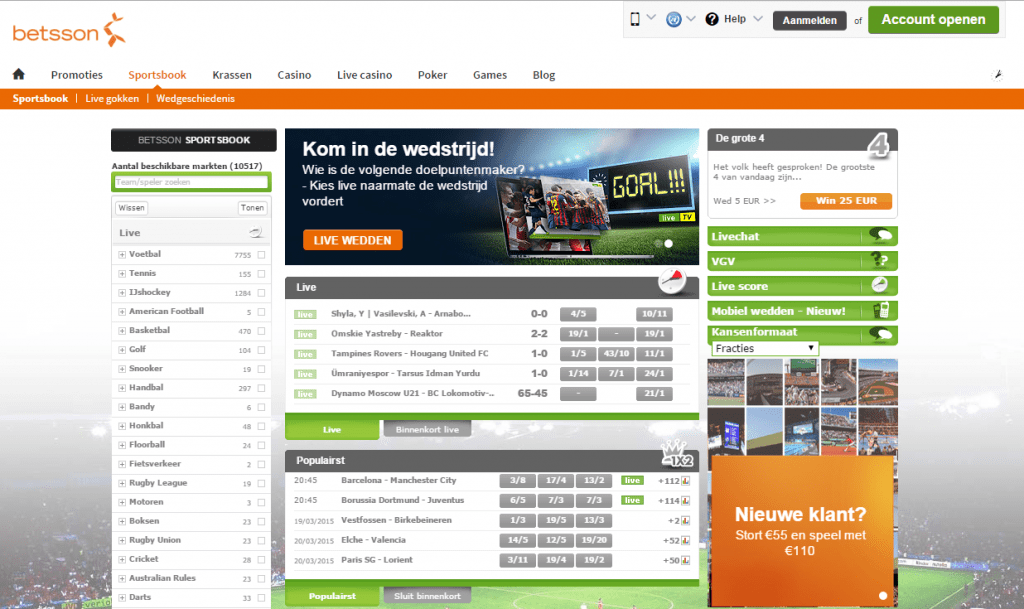Tick the Snooker checkbox
Viewport: 1024px width, 609px height.
261,369
